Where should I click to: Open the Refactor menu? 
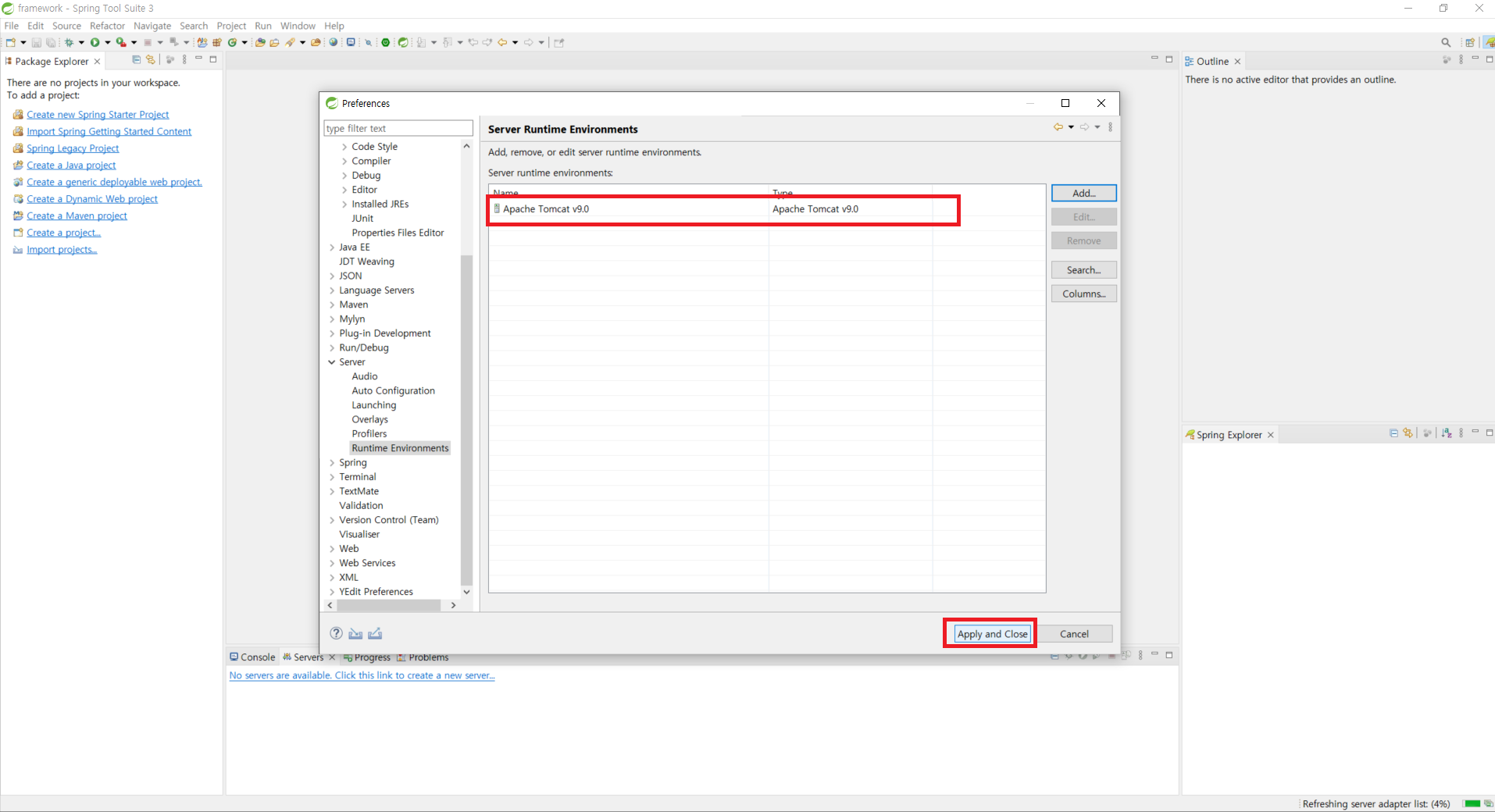tap(107, 26)
